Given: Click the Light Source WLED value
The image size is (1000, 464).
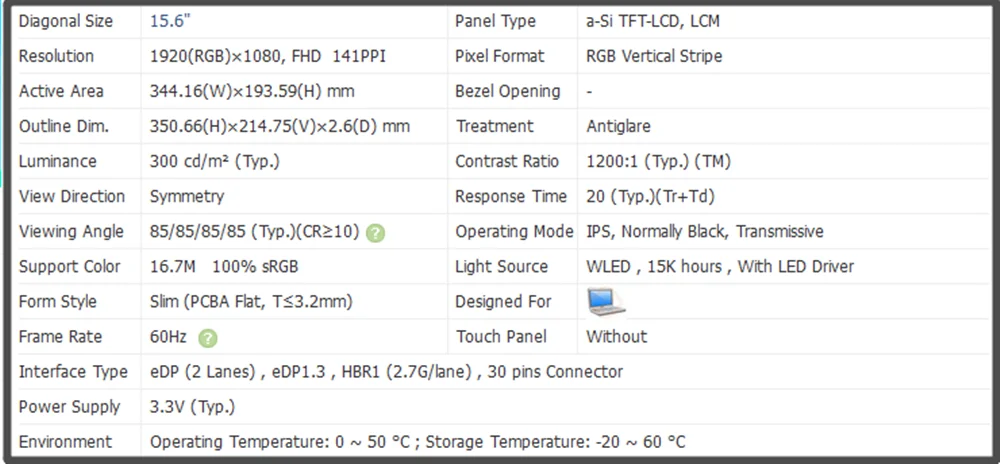Looking at the screenshot, I should [x=720, y=266].
